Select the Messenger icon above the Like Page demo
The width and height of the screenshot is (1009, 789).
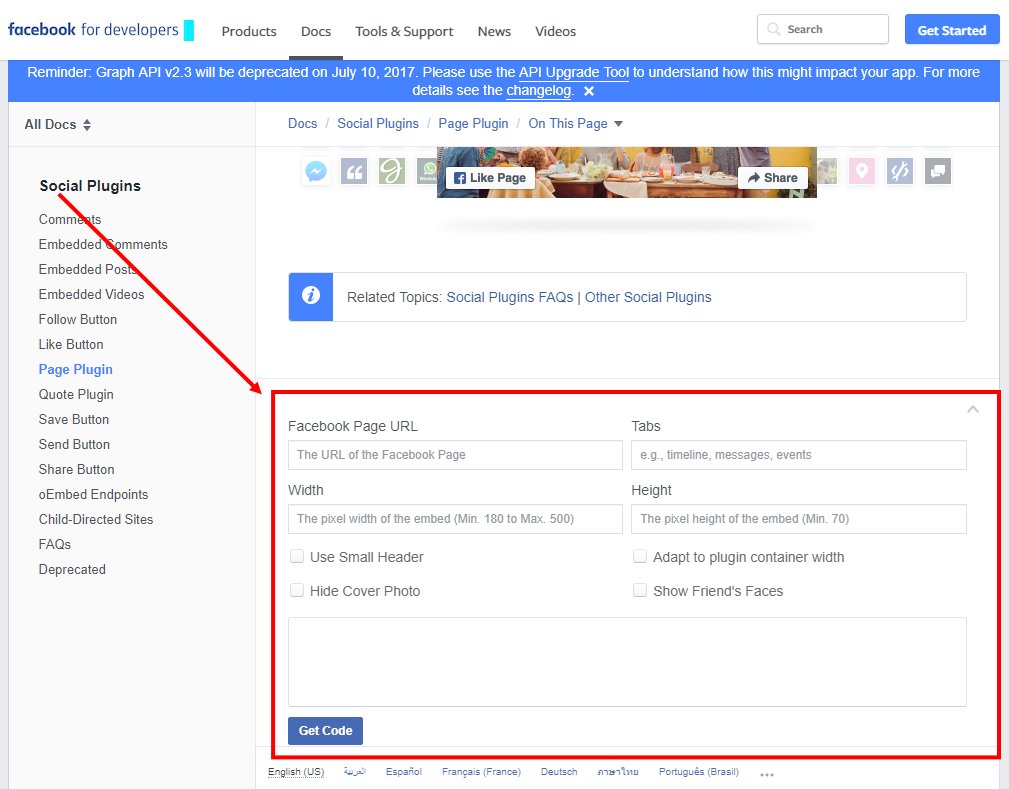(316, 170)
